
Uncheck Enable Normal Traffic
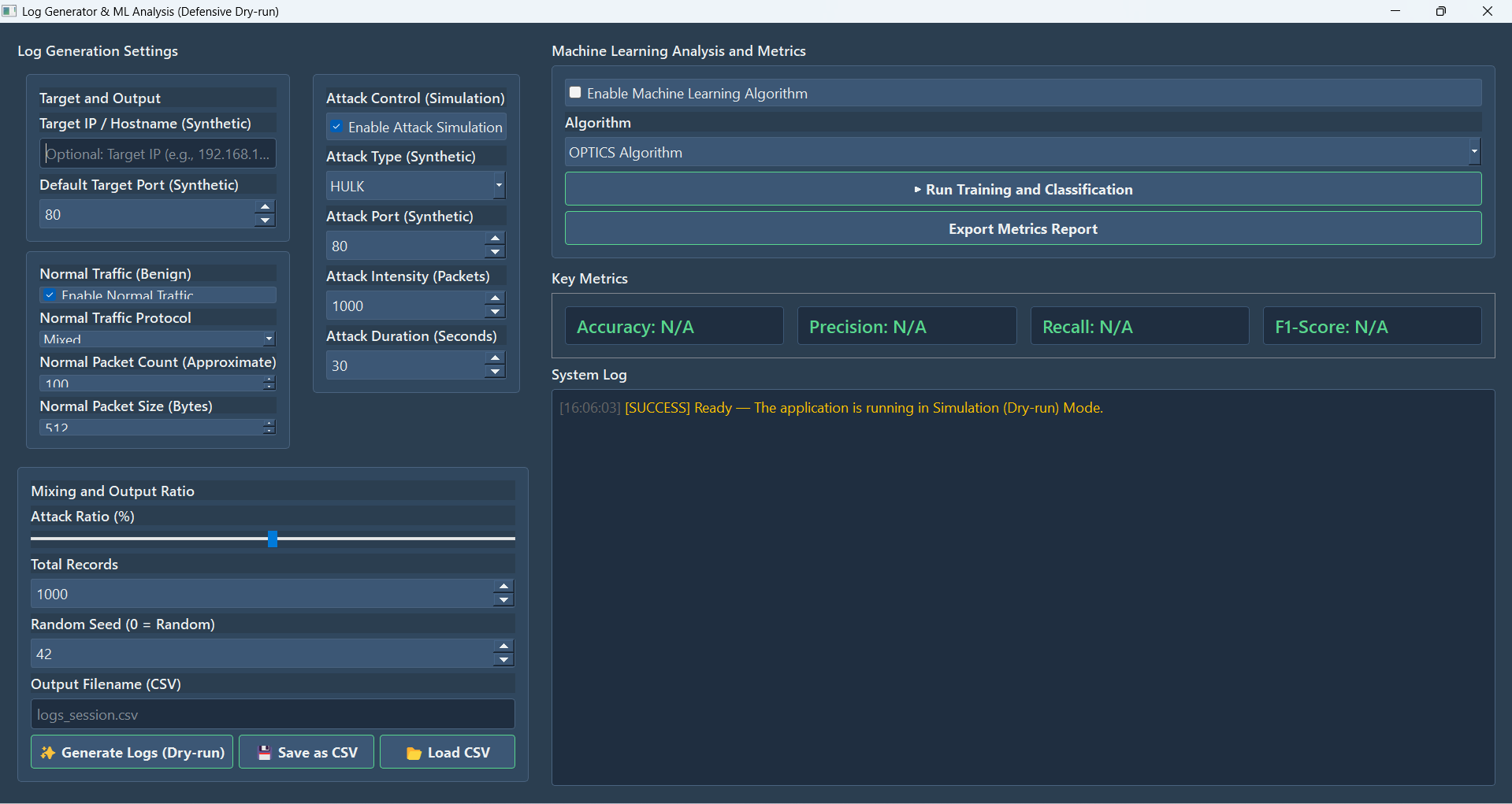pos(50,295)
